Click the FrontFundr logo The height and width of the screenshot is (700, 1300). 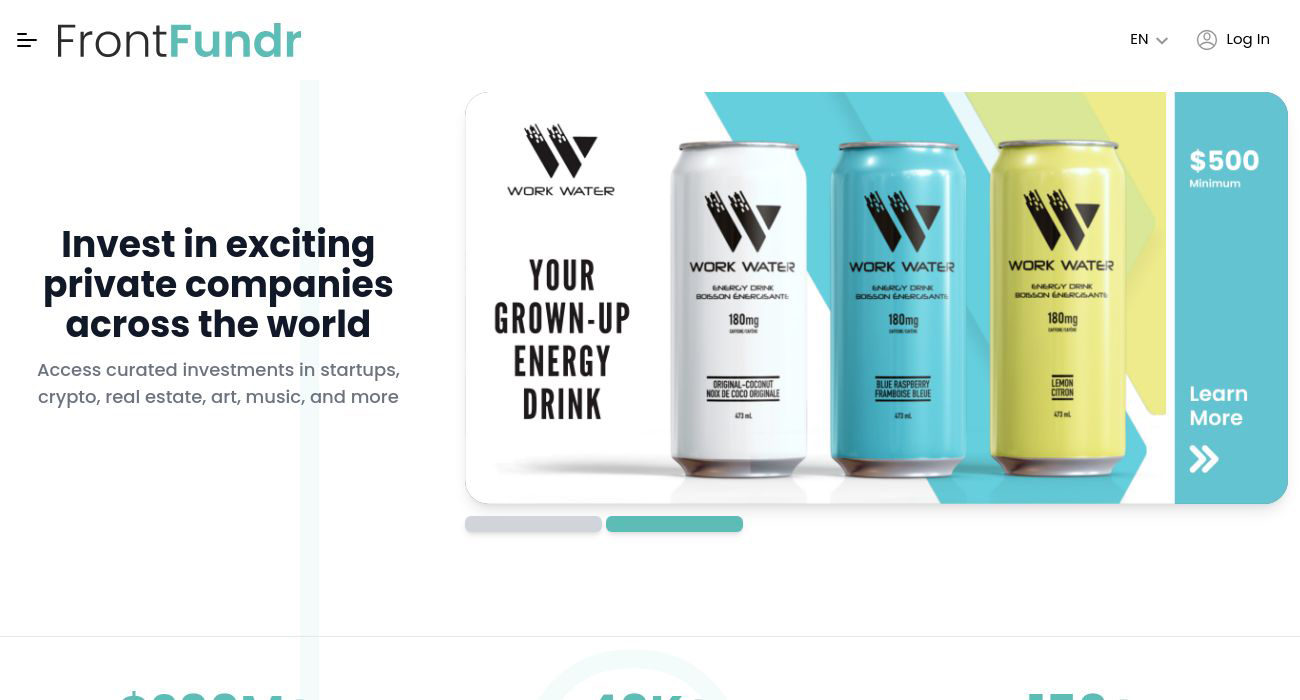tap(179, 41)
